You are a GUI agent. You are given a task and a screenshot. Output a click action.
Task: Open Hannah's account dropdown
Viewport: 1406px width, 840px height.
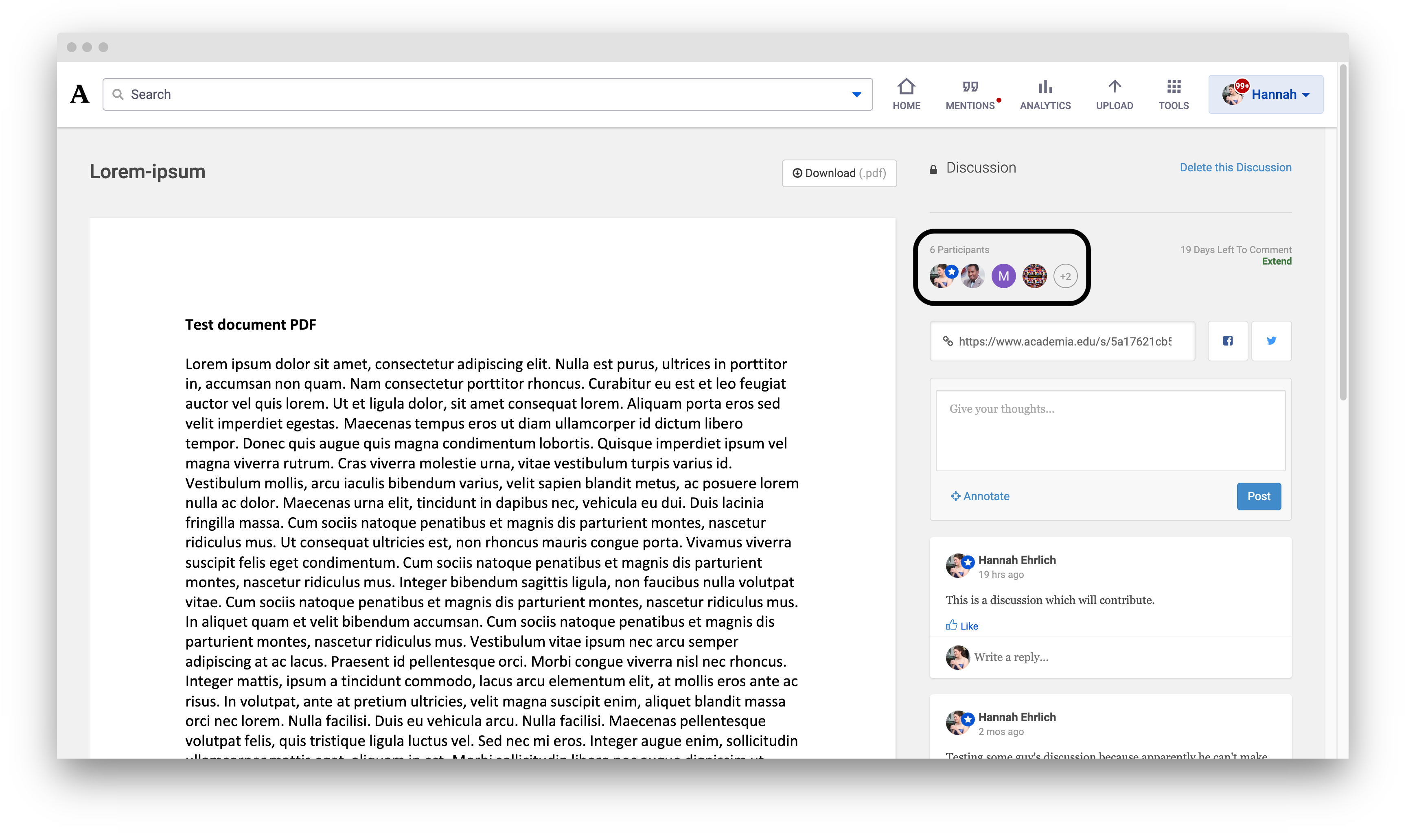coord(1266,94)
